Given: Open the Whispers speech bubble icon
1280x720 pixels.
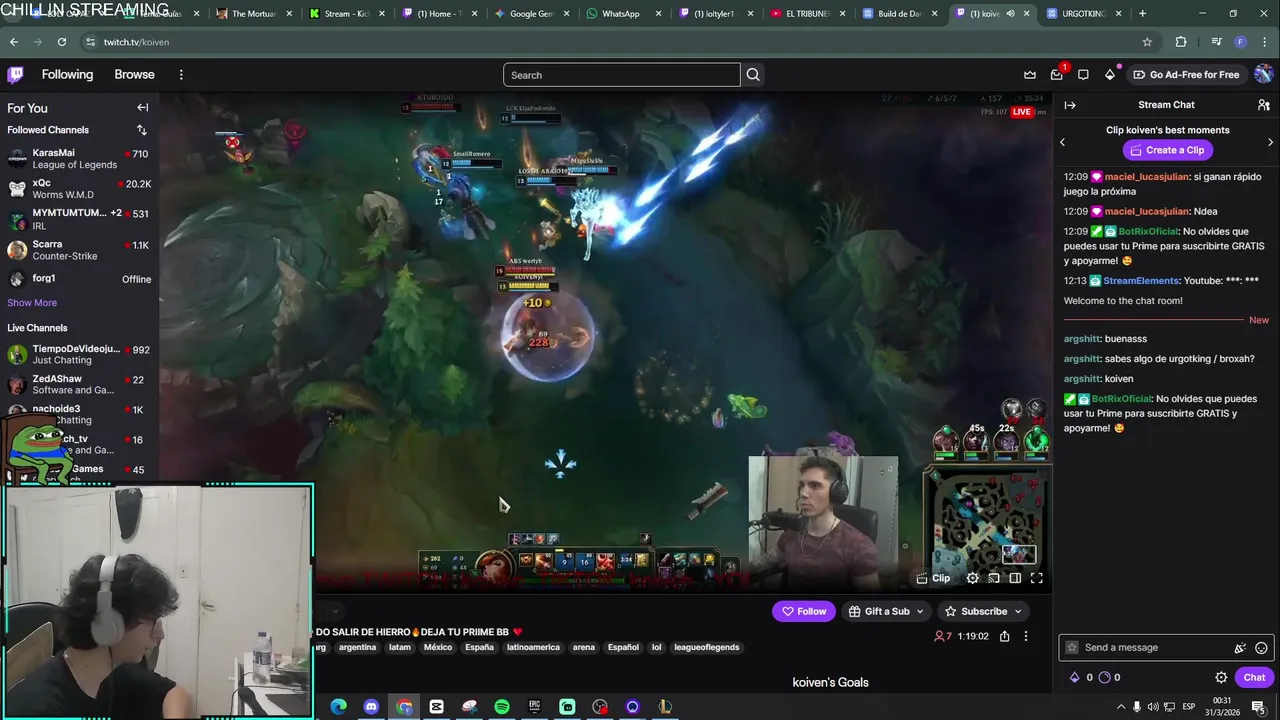Looking at the screenshot, I should [1083, 75].
